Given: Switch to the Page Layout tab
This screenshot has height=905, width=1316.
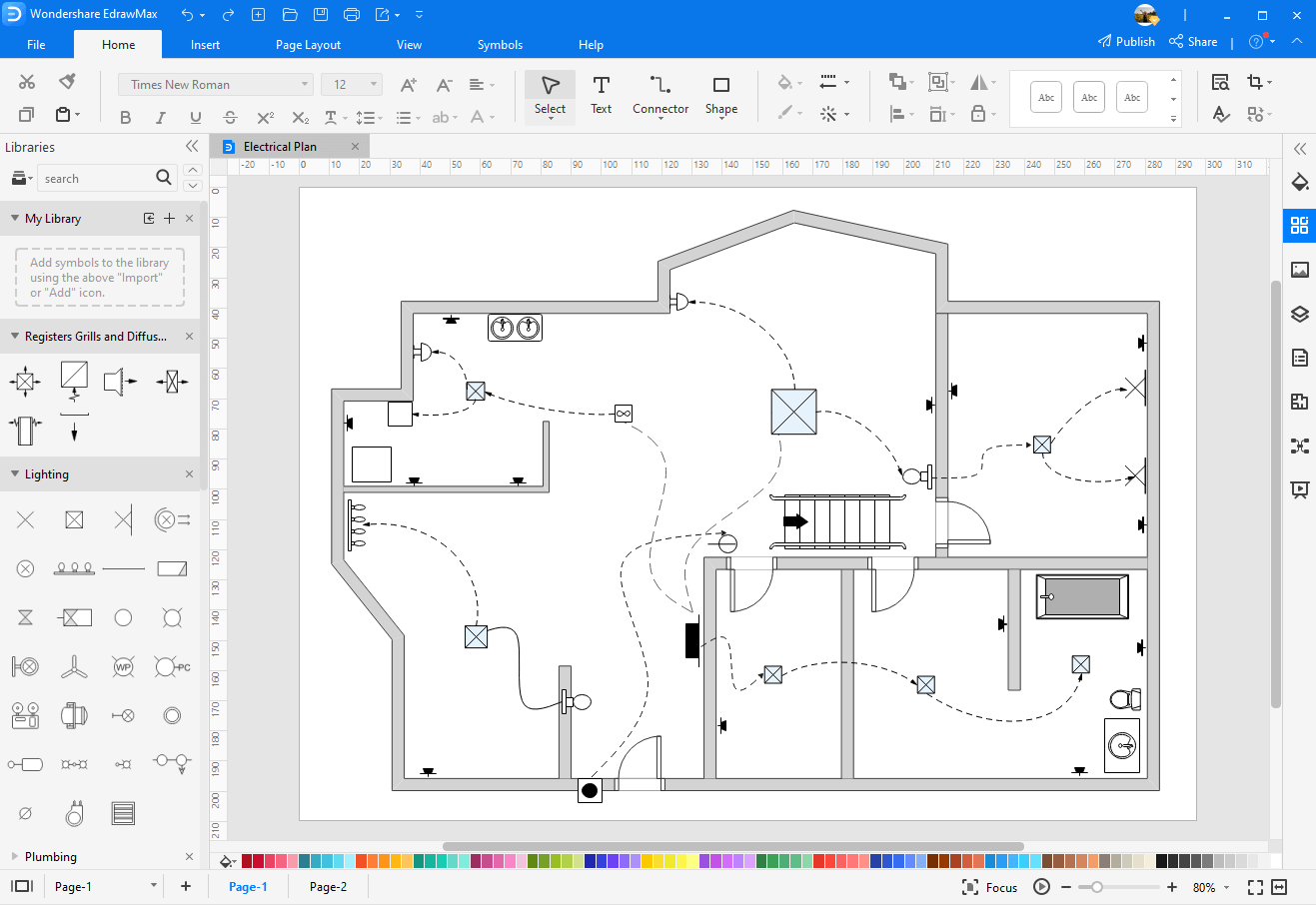Looking at the screenshot, I should pos(308,45).
